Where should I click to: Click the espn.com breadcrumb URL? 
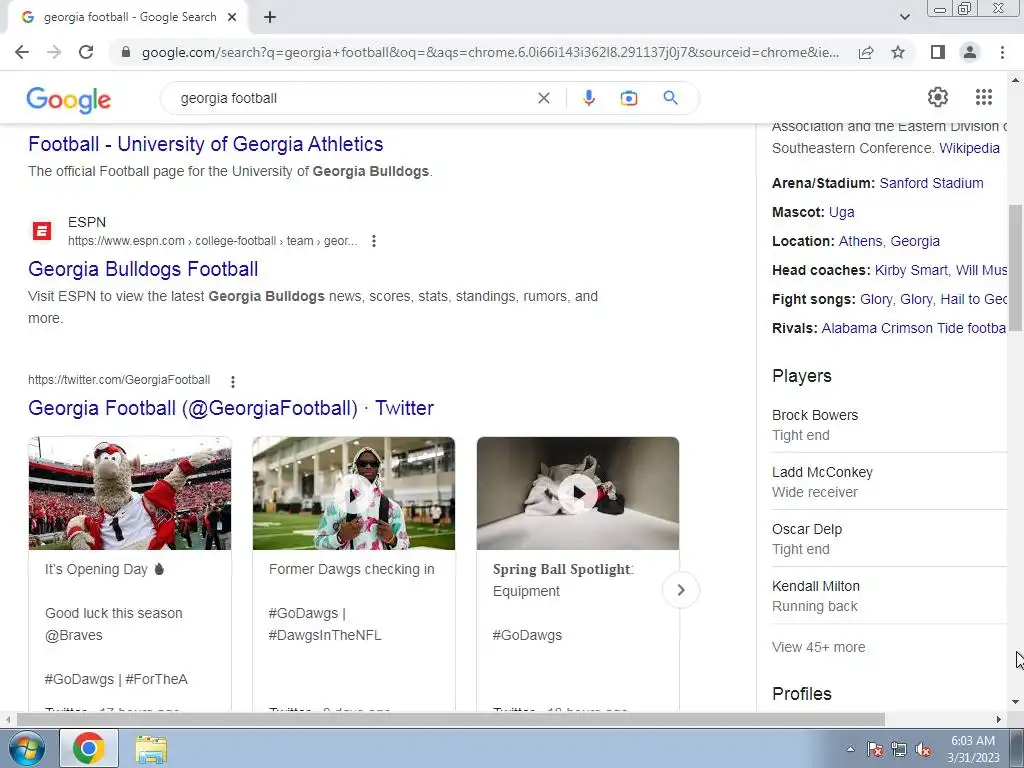pyautogui.click(x=212, y=241)
